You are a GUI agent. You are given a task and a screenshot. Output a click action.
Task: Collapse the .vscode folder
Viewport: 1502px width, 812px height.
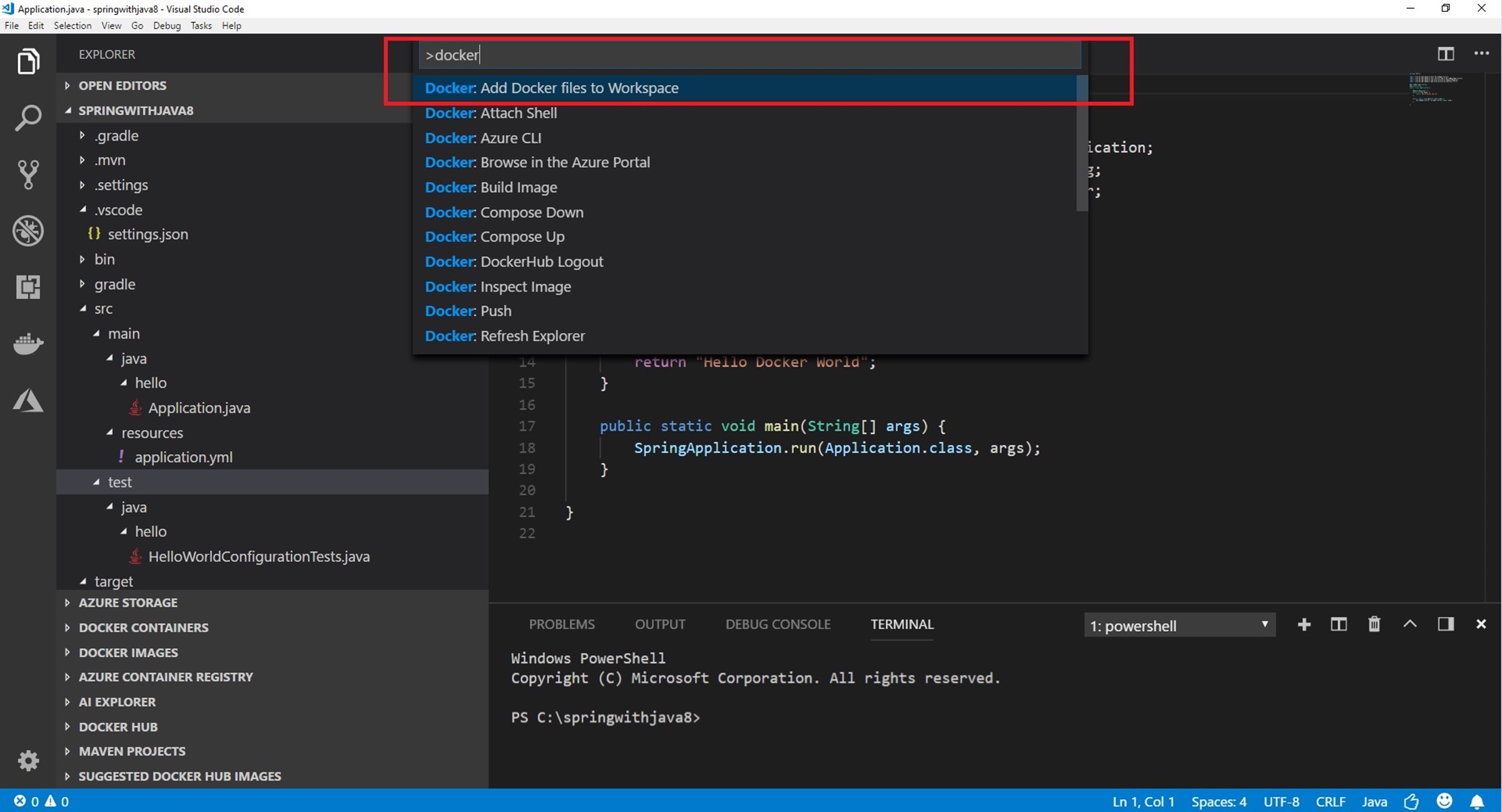[118, 210]
